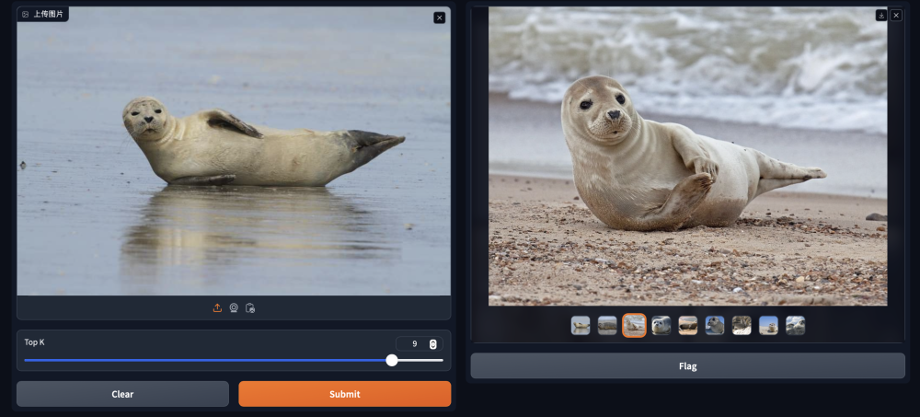
Task: Select the ninth gallery thumbnail
Action: 796,325
